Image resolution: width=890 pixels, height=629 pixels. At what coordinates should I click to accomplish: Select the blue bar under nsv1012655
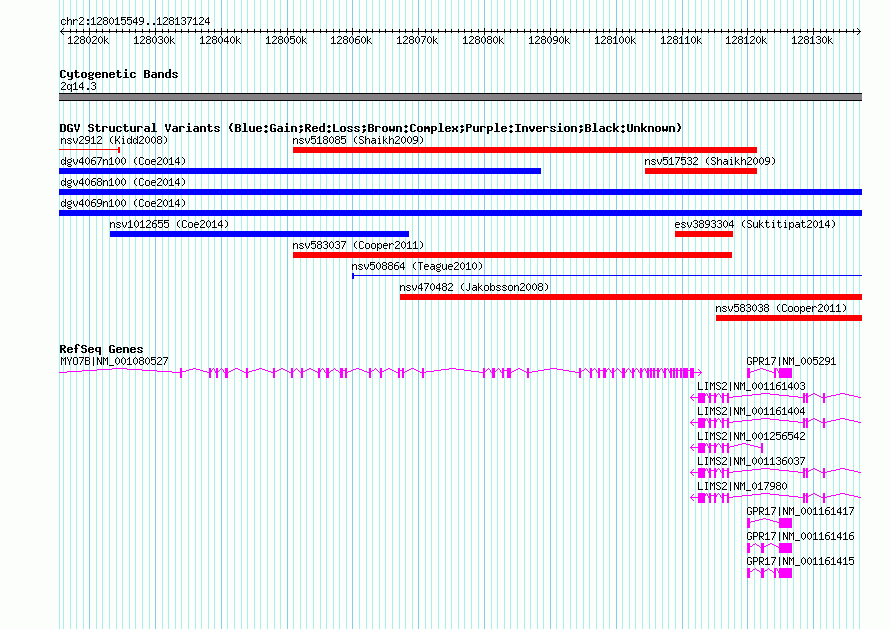[x=259, y=234]
